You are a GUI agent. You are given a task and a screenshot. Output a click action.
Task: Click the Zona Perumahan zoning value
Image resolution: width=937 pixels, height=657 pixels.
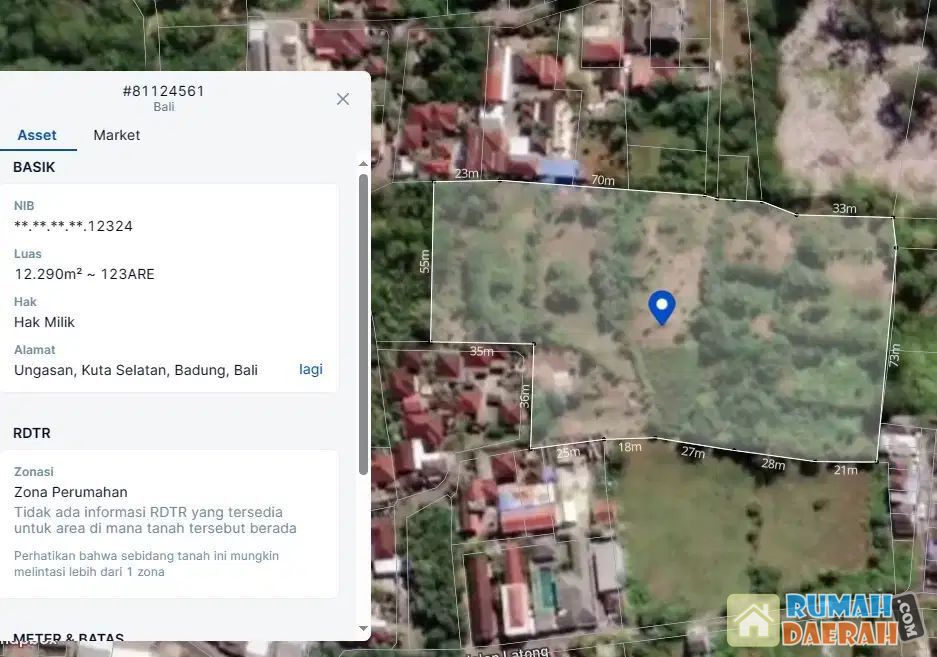71,492
